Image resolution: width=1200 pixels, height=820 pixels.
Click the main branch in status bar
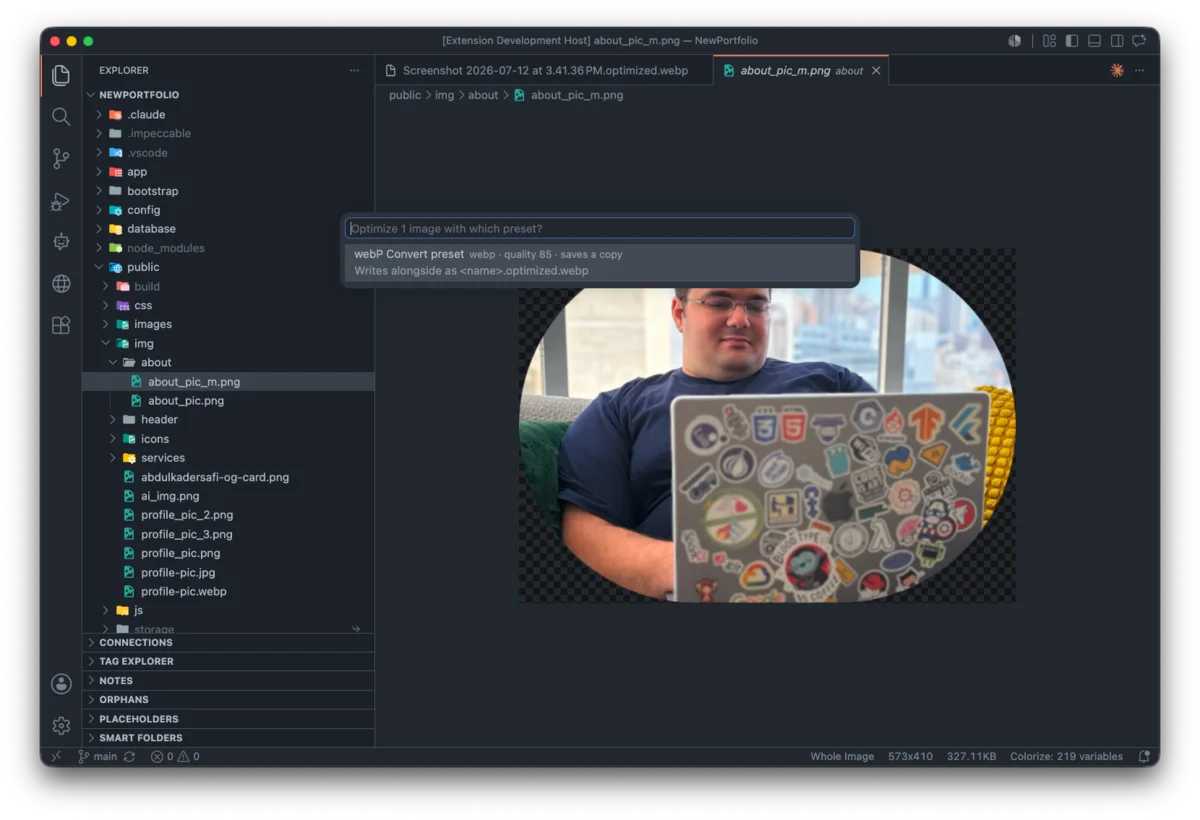tap(98, 757)
